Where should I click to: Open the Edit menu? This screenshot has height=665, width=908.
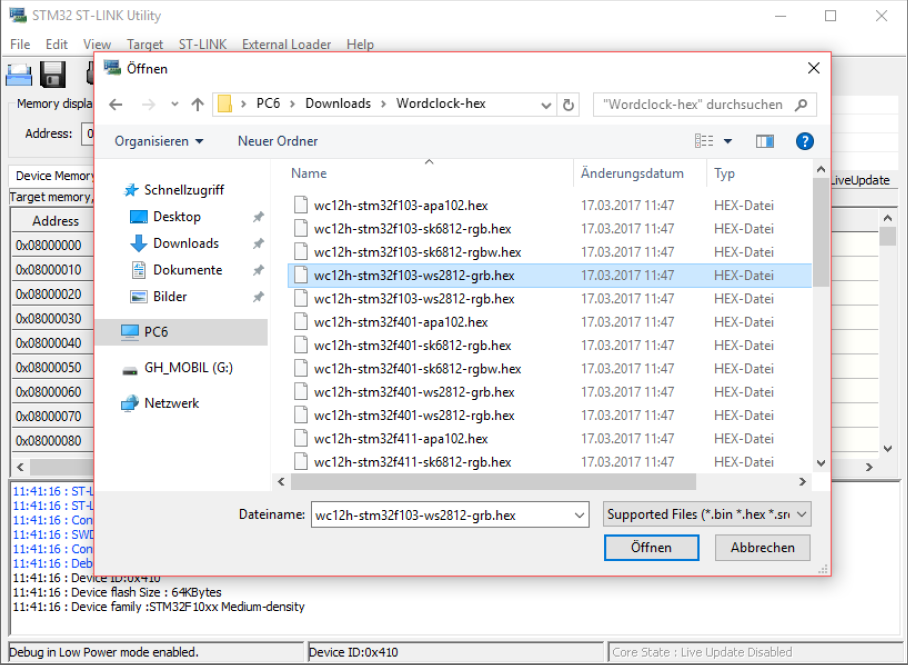[56, 44]
